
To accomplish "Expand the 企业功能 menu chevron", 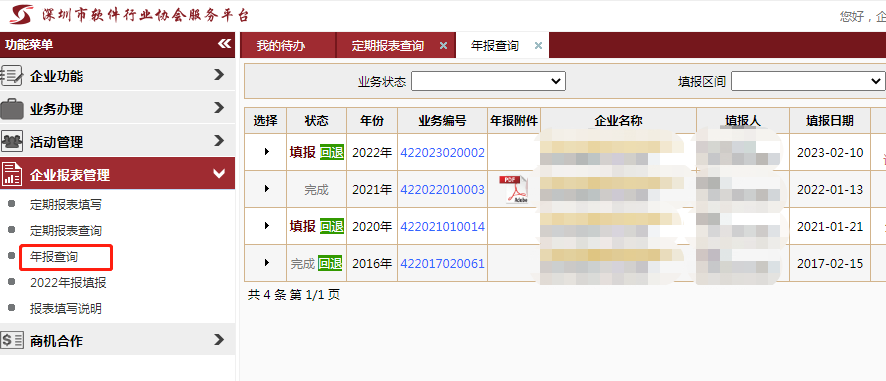I will (x=219, y=75).
